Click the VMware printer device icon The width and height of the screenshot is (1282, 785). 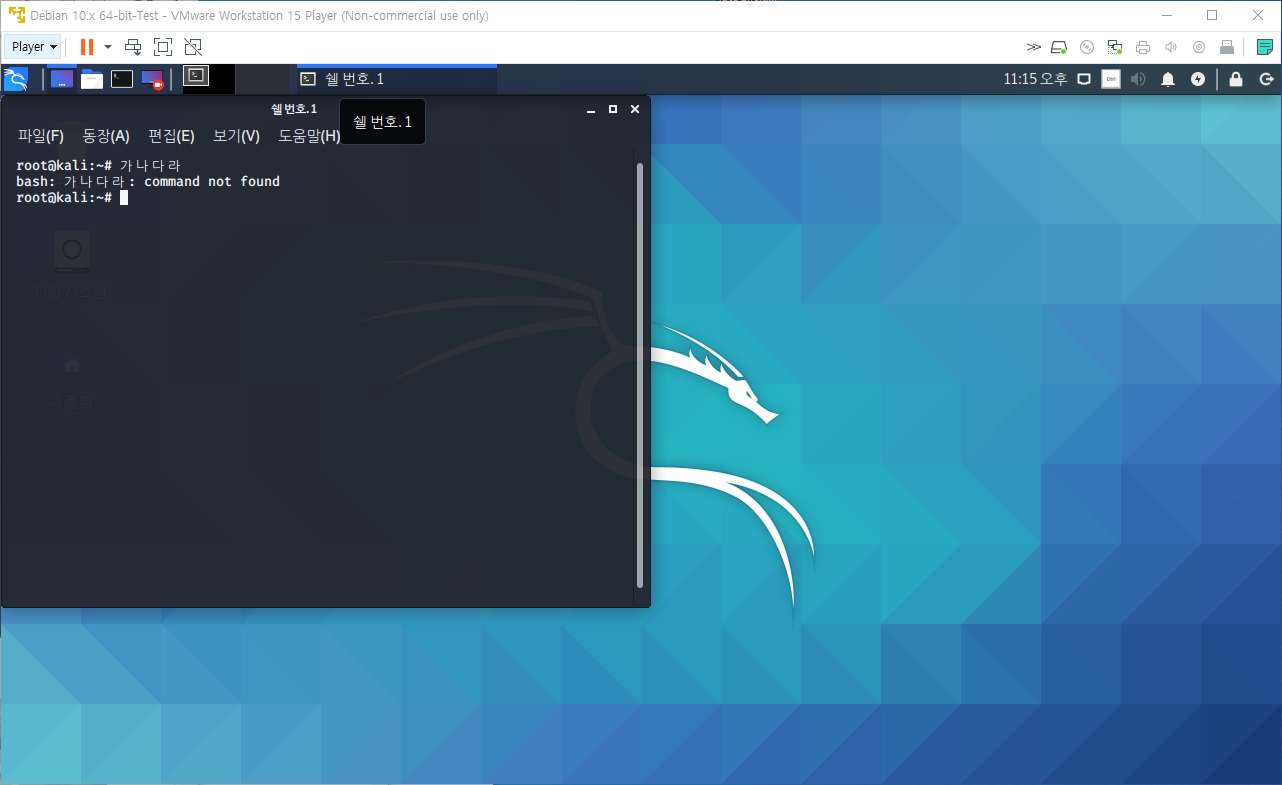point(1143,47)
